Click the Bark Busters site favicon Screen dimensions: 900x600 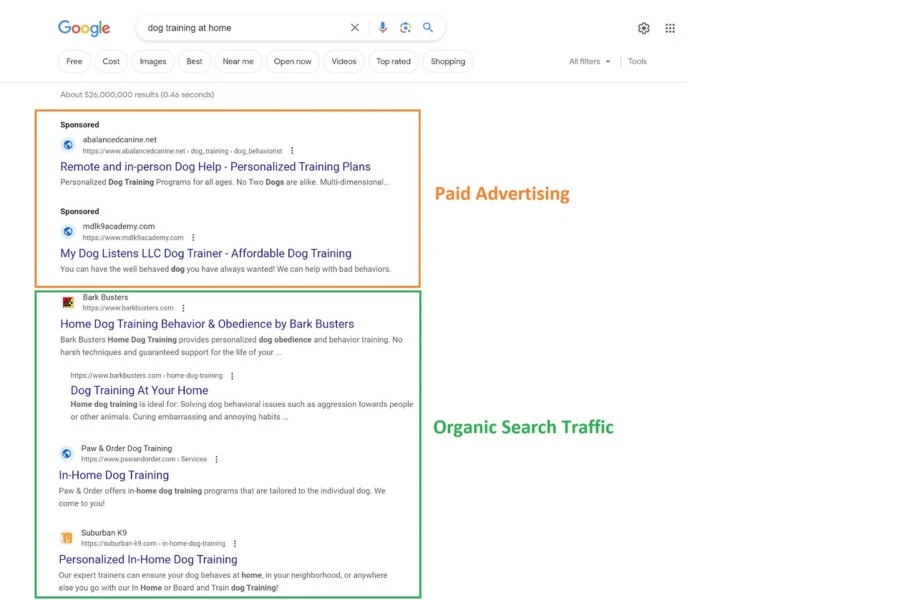(x=67, y=301)
